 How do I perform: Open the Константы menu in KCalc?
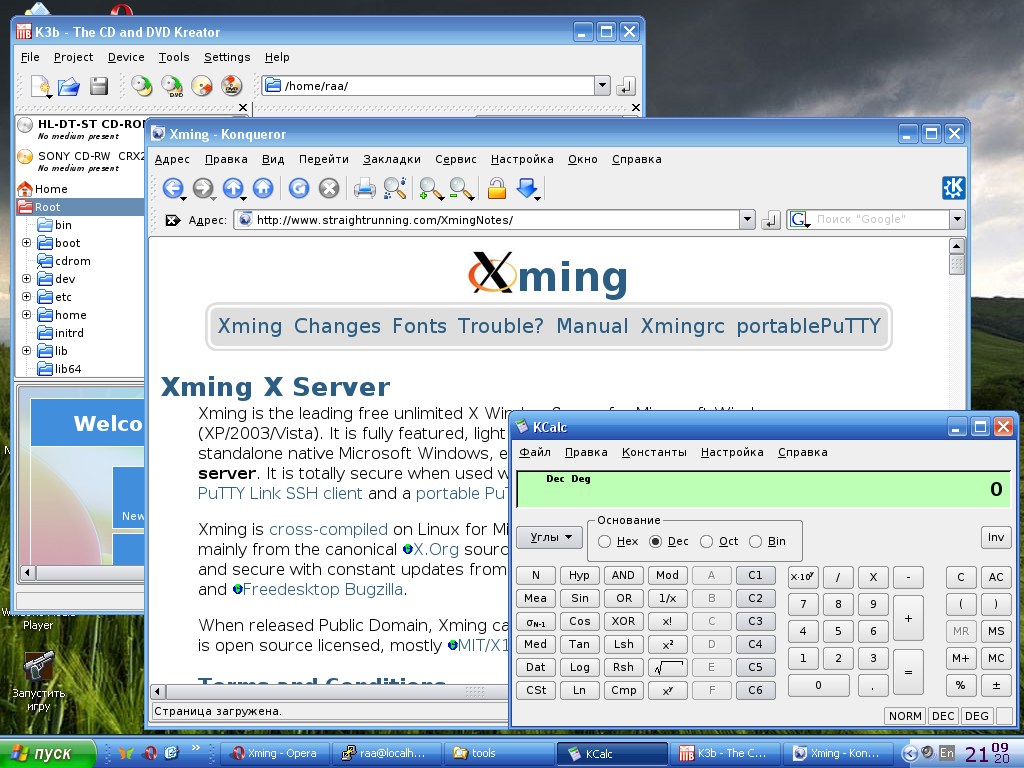(x=654, y=452)
